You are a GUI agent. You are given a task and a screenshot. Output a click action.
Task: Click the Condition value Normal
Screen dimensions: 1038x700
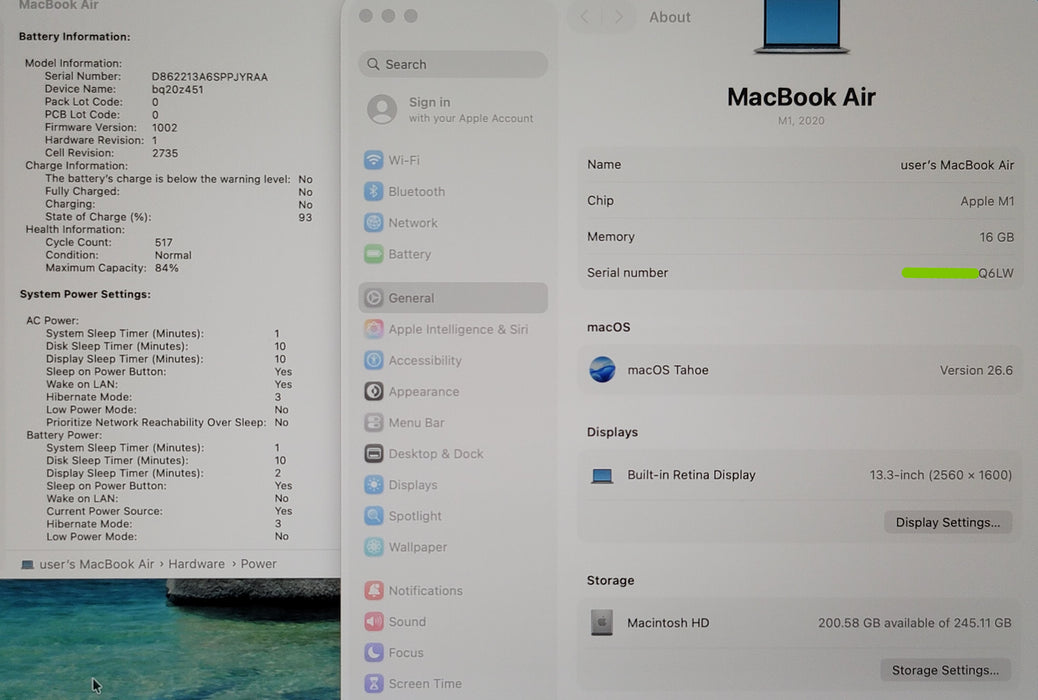(x=173, y=256)
